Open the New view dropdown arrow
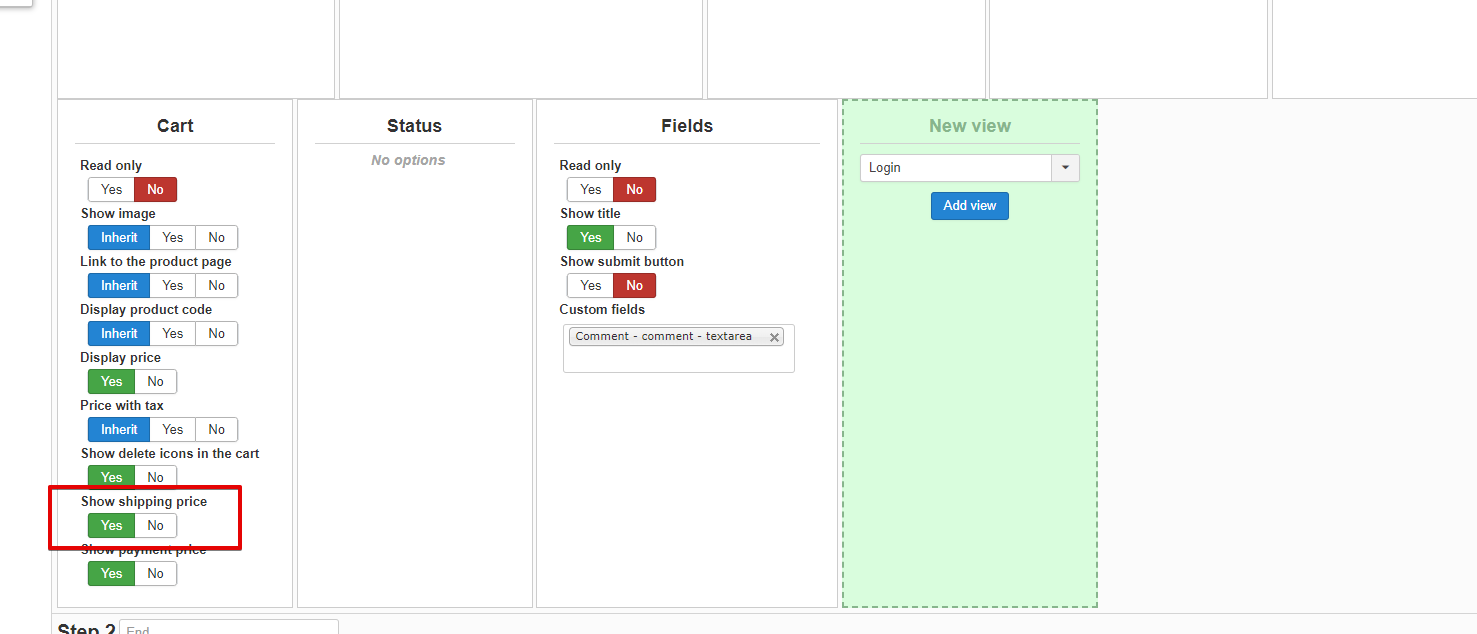The height and width of the screenshot is (634, 1477). coord(1065,168)
